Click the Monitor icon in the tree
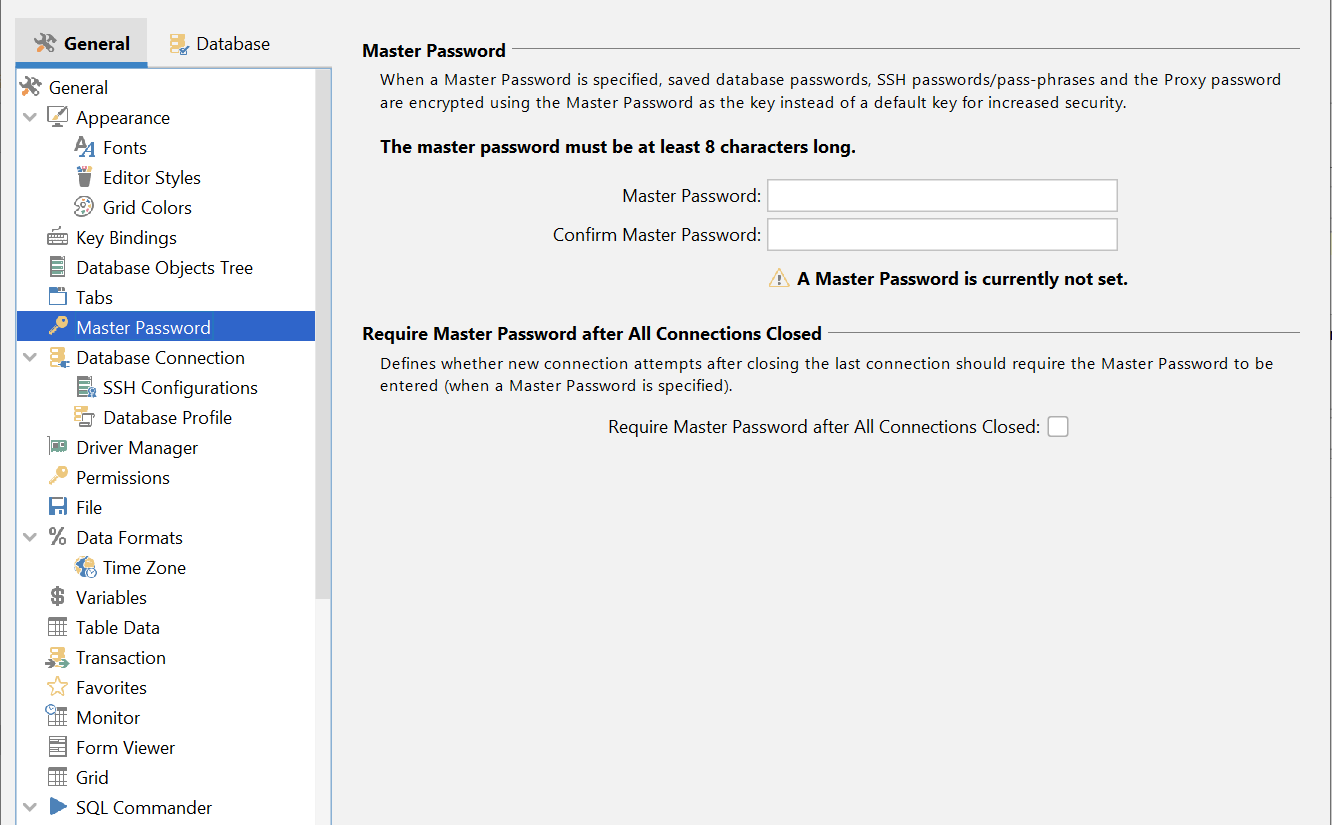1332x825 pixels. (58, 718)
